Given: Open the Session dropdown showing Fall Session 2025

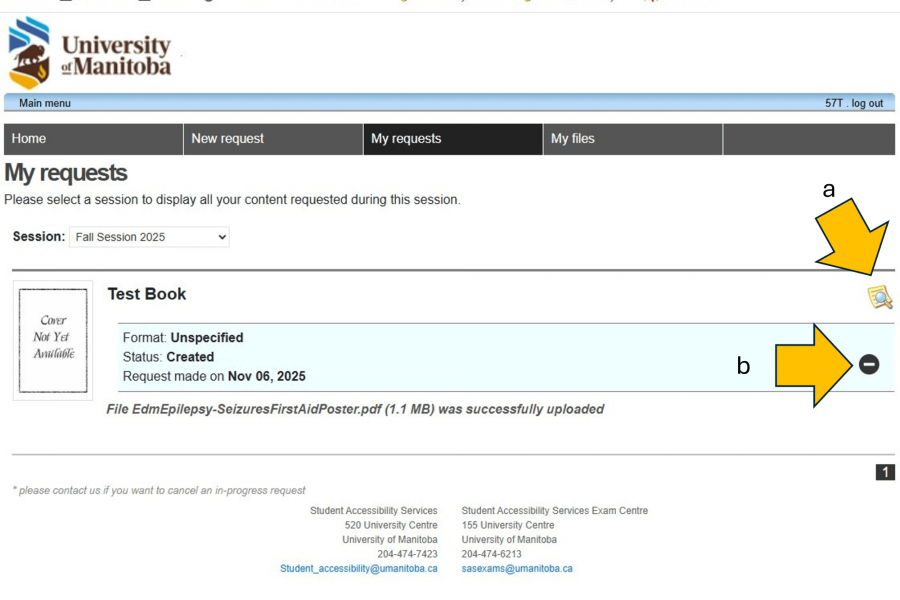Looking at the screenshot, I should coord(149,237).
